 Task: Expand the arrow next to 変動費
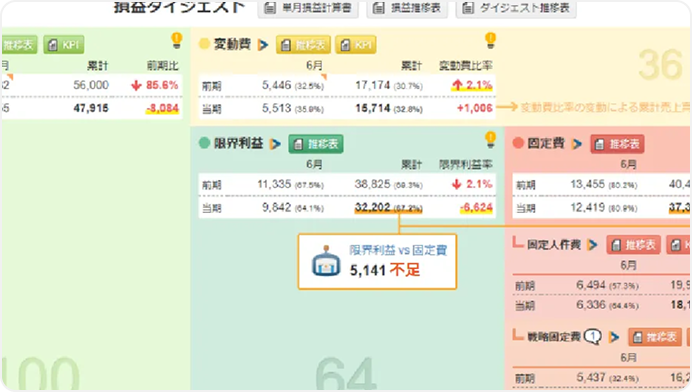click(263, 45)
